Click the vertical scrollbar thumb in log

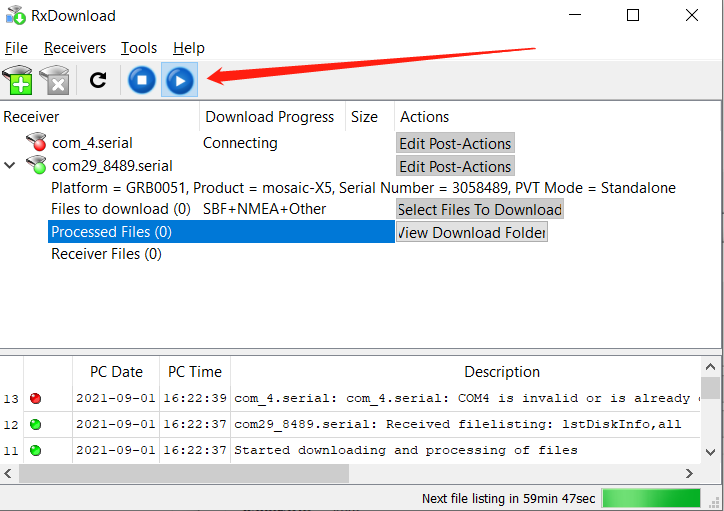[710, 388]
